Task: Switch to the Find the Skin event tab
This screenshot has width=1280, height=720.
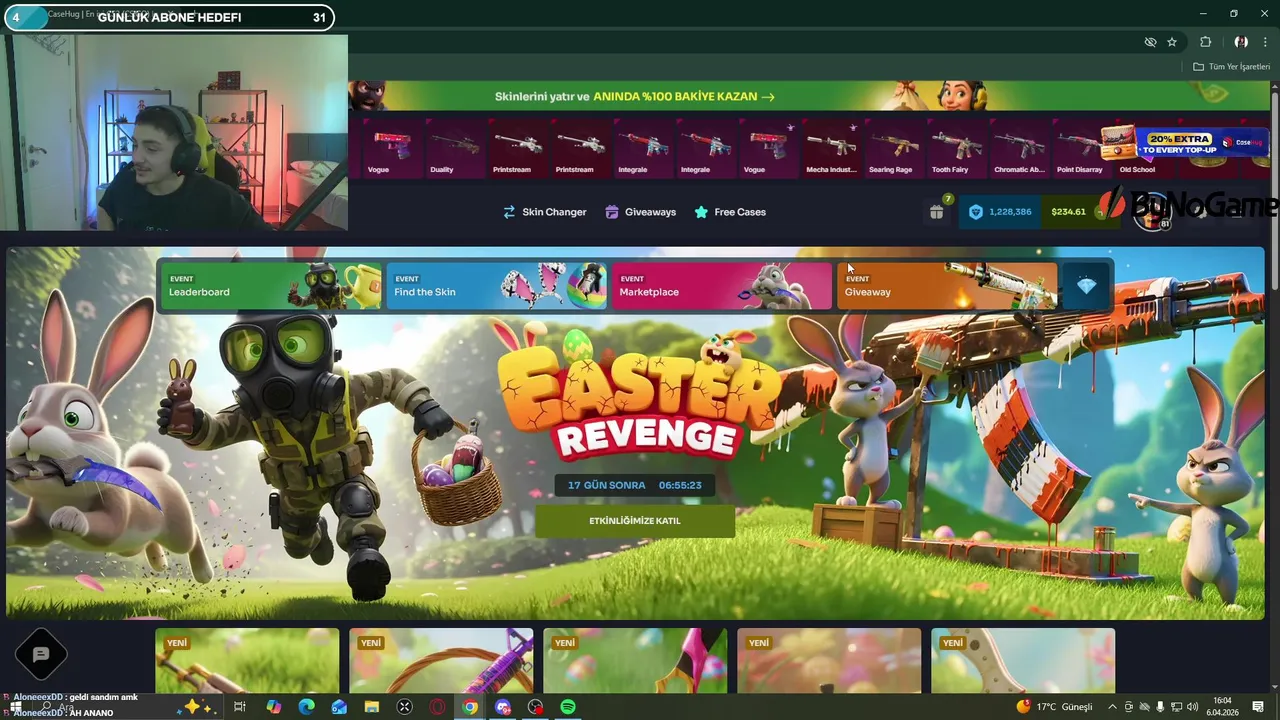Action: pyautogui.click(x=496, y=286)
